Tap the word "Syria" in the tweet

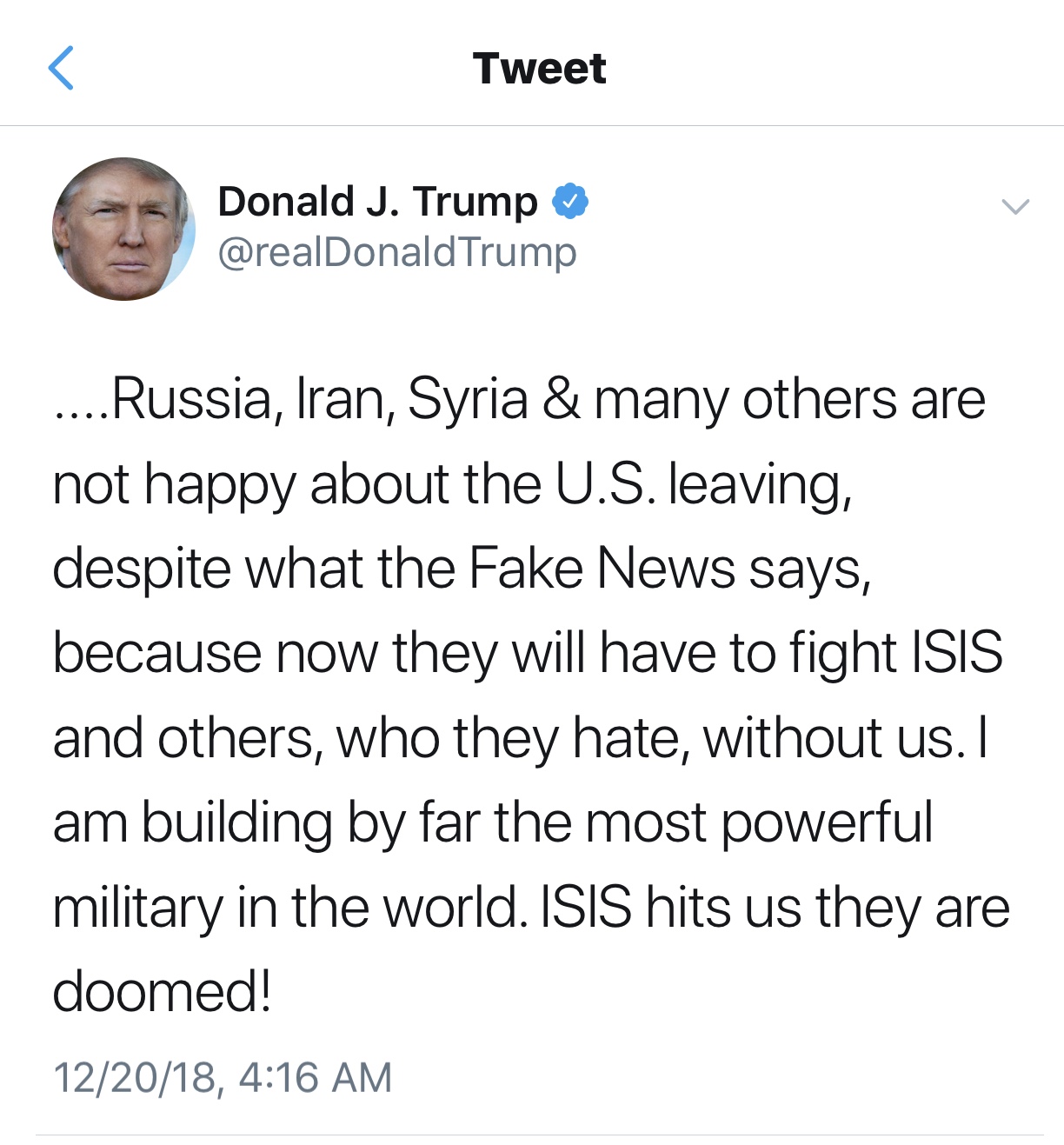[468, 400]
